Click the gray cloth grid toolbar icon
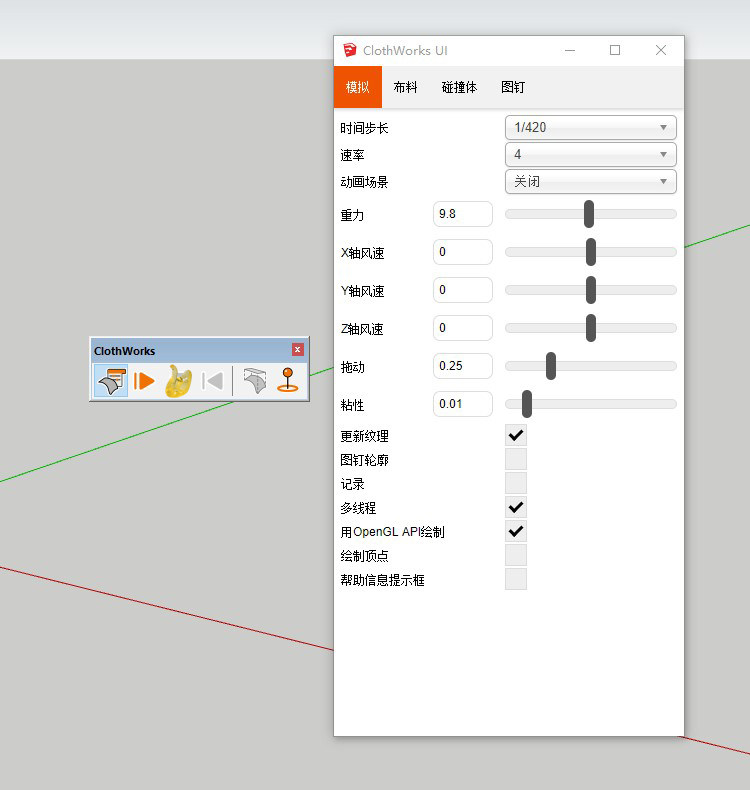Image resolution: width=750 pixels, height=790 pixels. (255, 381)
